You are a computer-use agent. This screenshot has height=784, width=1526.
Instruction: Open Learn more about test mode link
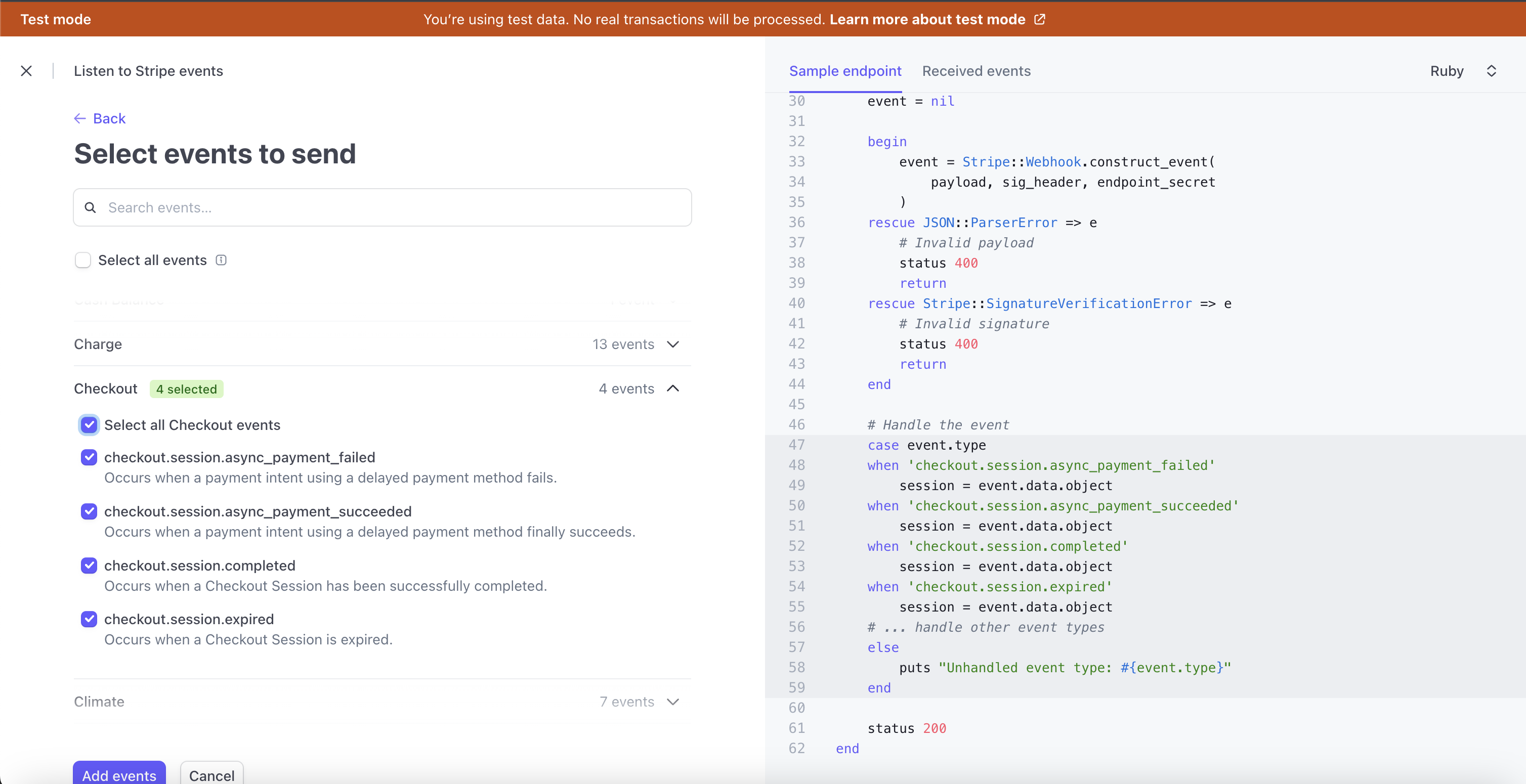926,20
